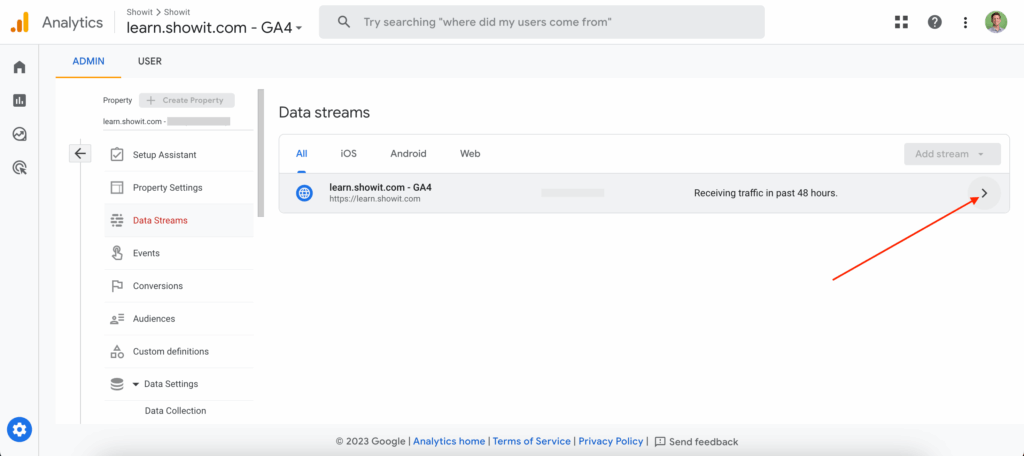Open Custom definitions in the admin menu
1024x456 pixels.
point(170,351)
